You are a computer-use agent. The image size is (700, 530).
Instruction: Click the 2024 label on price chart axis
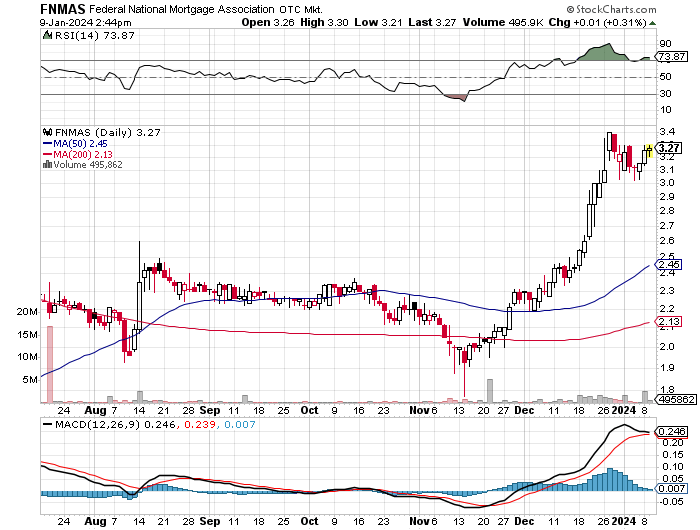[624, 410]
